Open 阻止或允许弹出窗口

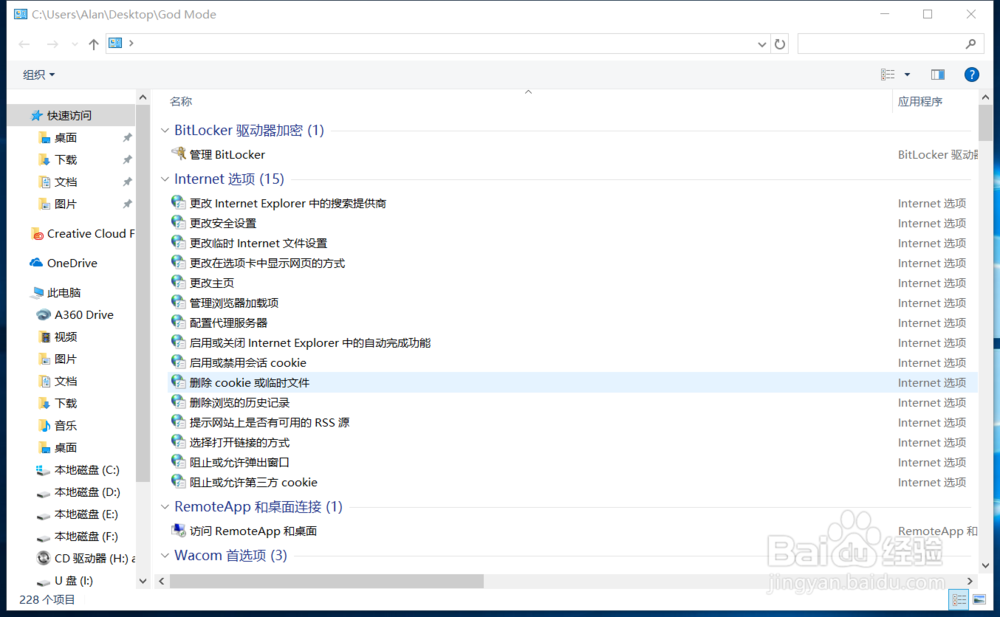point(239,463)
